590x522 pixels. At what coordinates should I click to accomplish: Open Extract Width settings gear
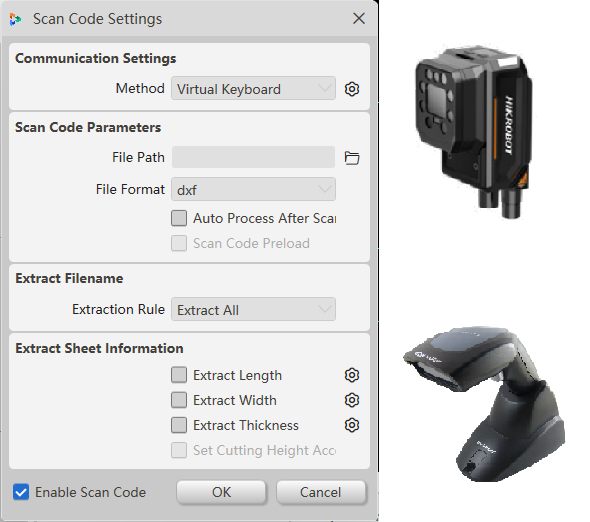pos(352,400)
